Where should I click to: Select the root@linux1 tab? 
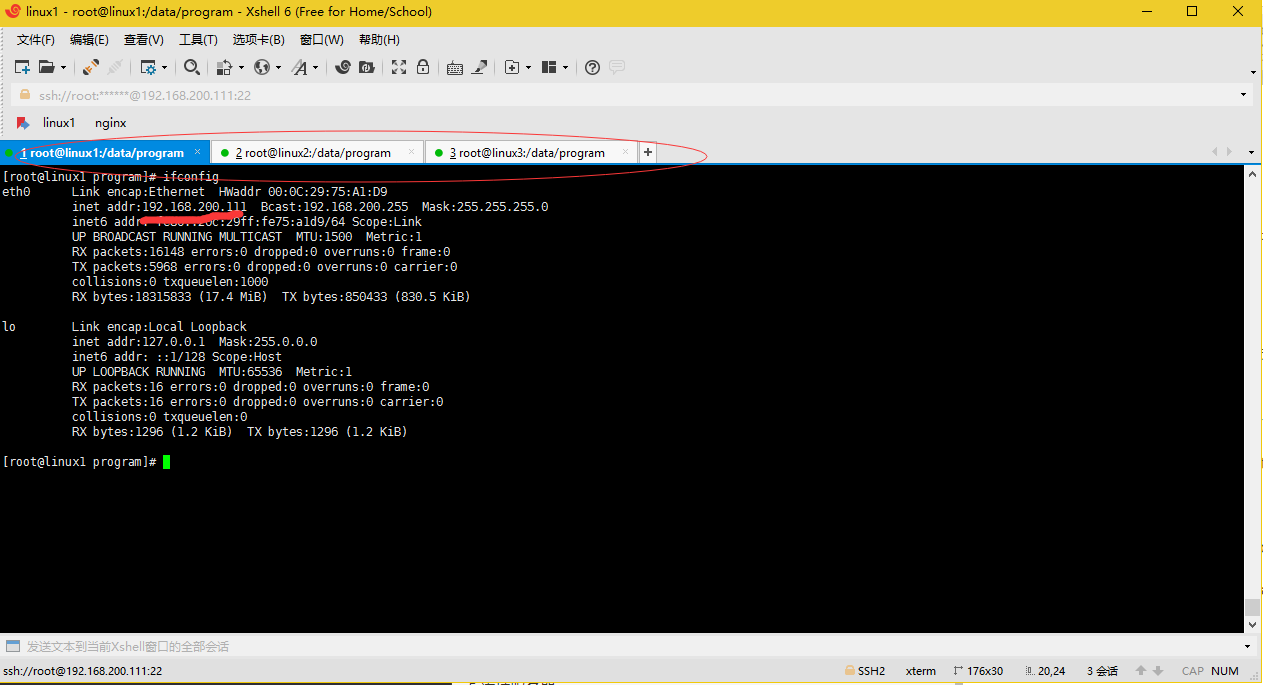coord(105,152)
